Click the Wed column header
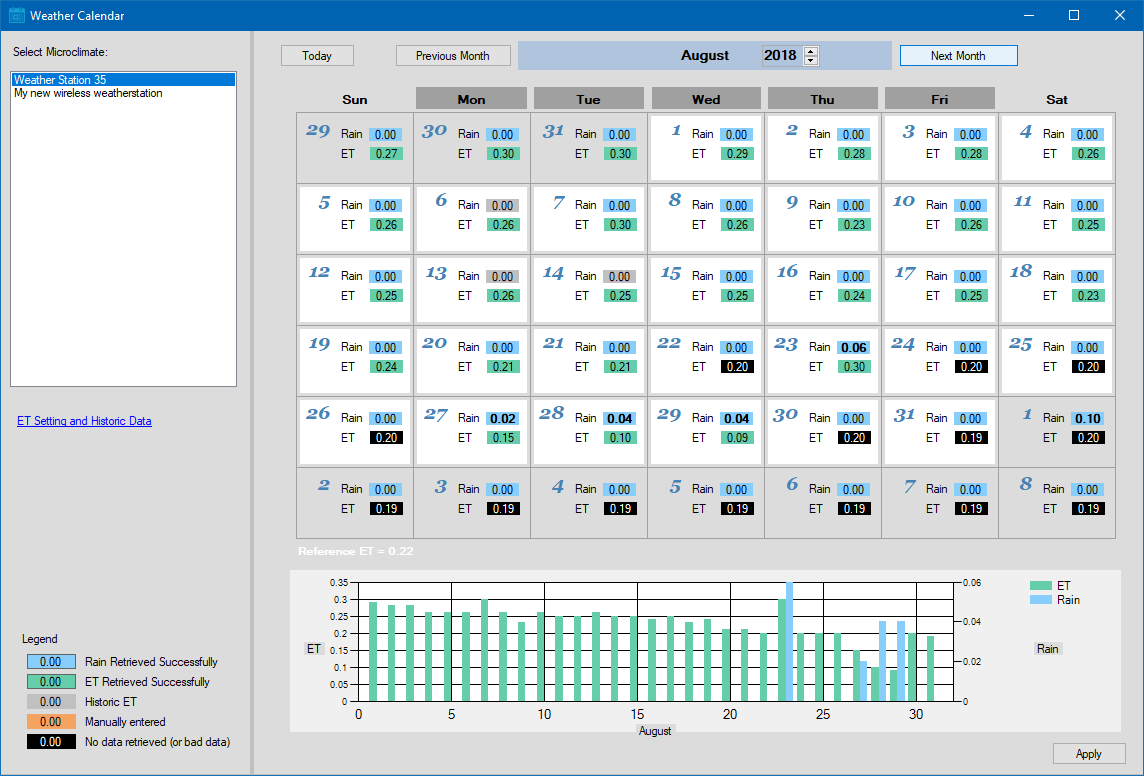1144x776 pixels. (706, 99)
